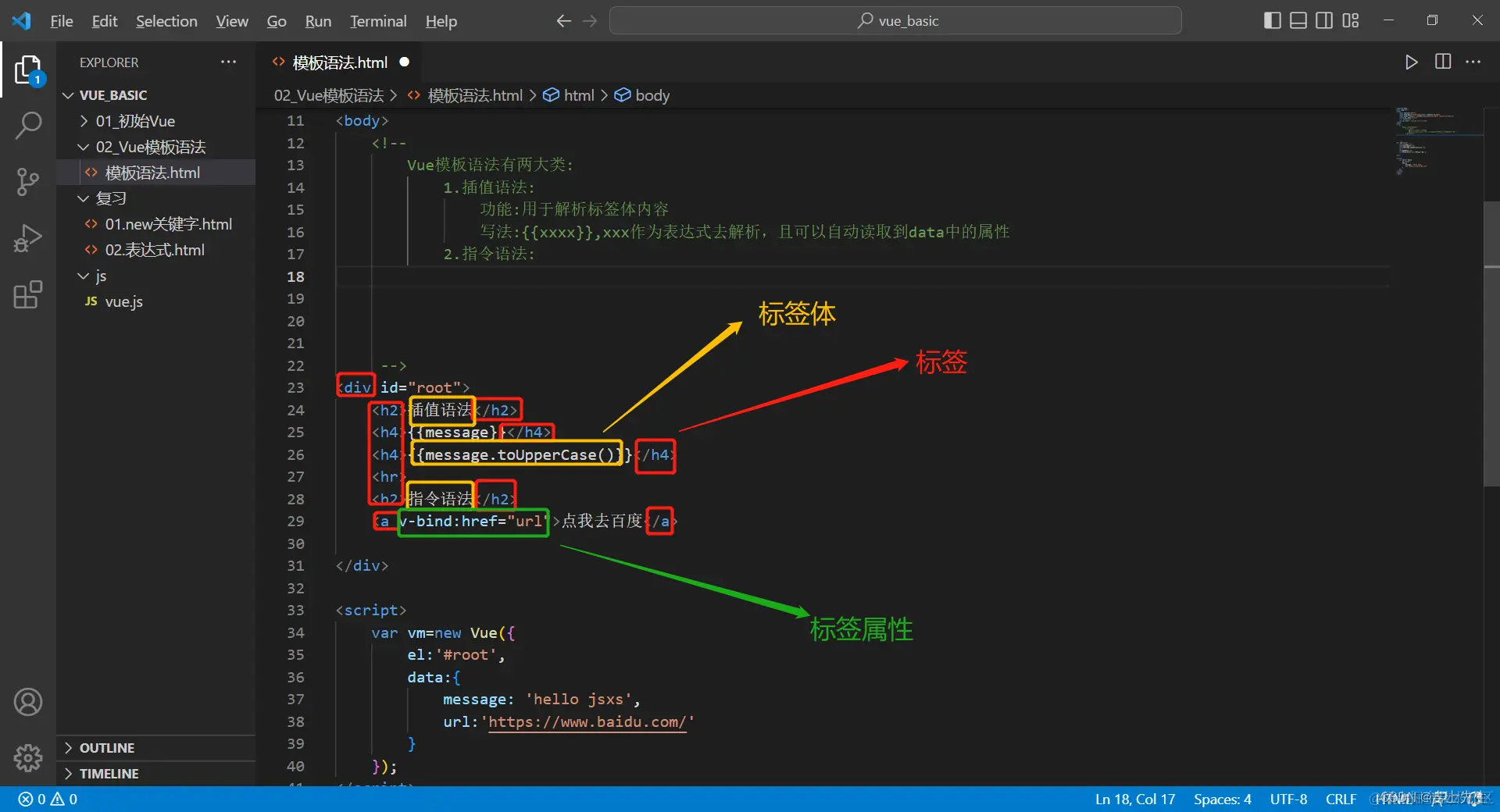Open the Search view in activity bar

click(28, 125)
